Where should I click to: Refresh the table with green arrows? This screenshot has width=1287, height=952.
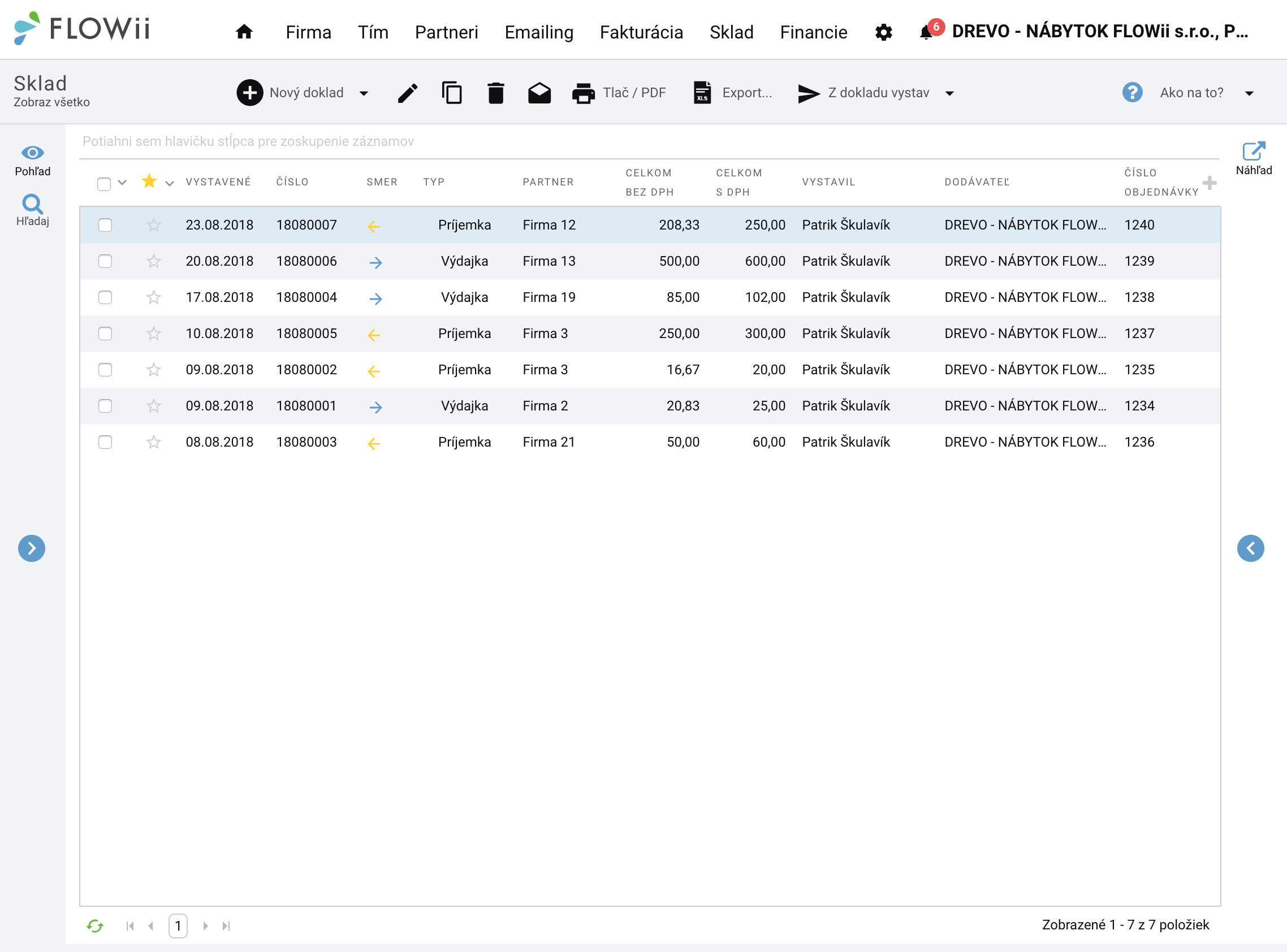95,925
